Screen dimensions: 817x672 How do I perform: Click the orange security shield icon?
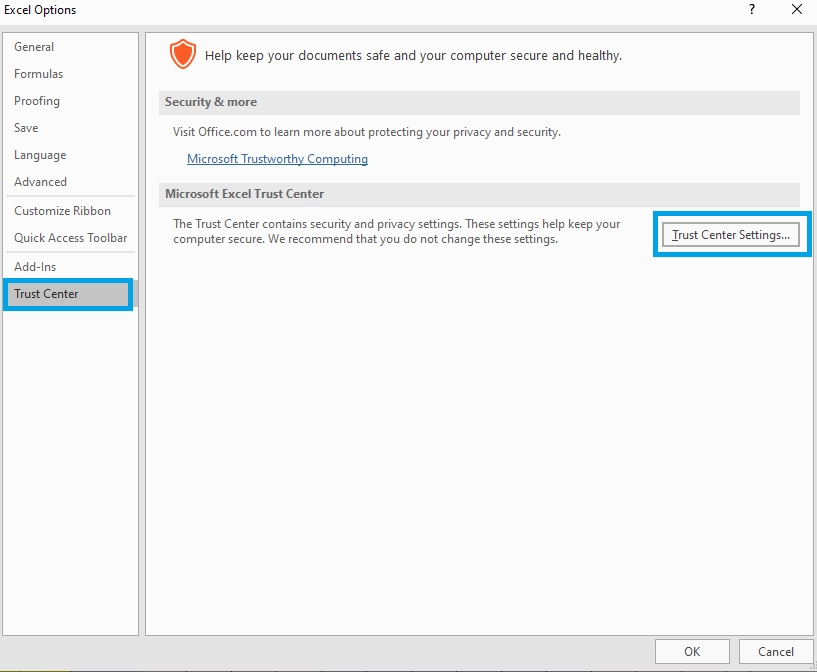click(183, 54)
